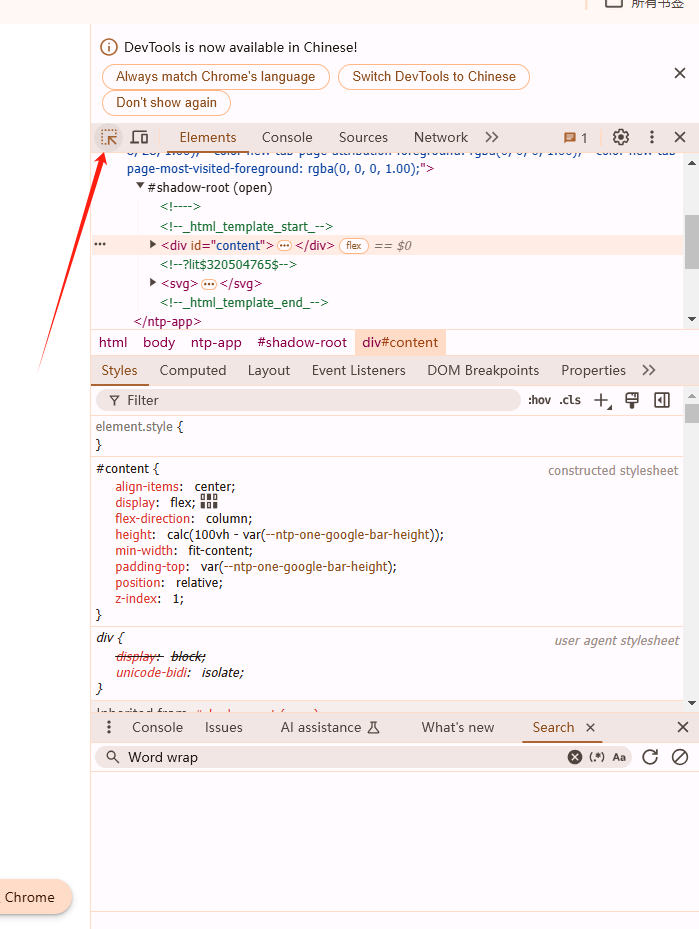Enable match case Aa option
699x929 pixels.
pyautogui.click(x=619, y=757)
